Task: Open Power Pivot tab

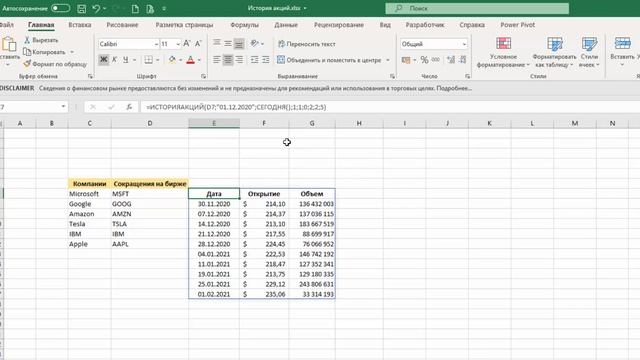Action: click(x=517, y=25)
